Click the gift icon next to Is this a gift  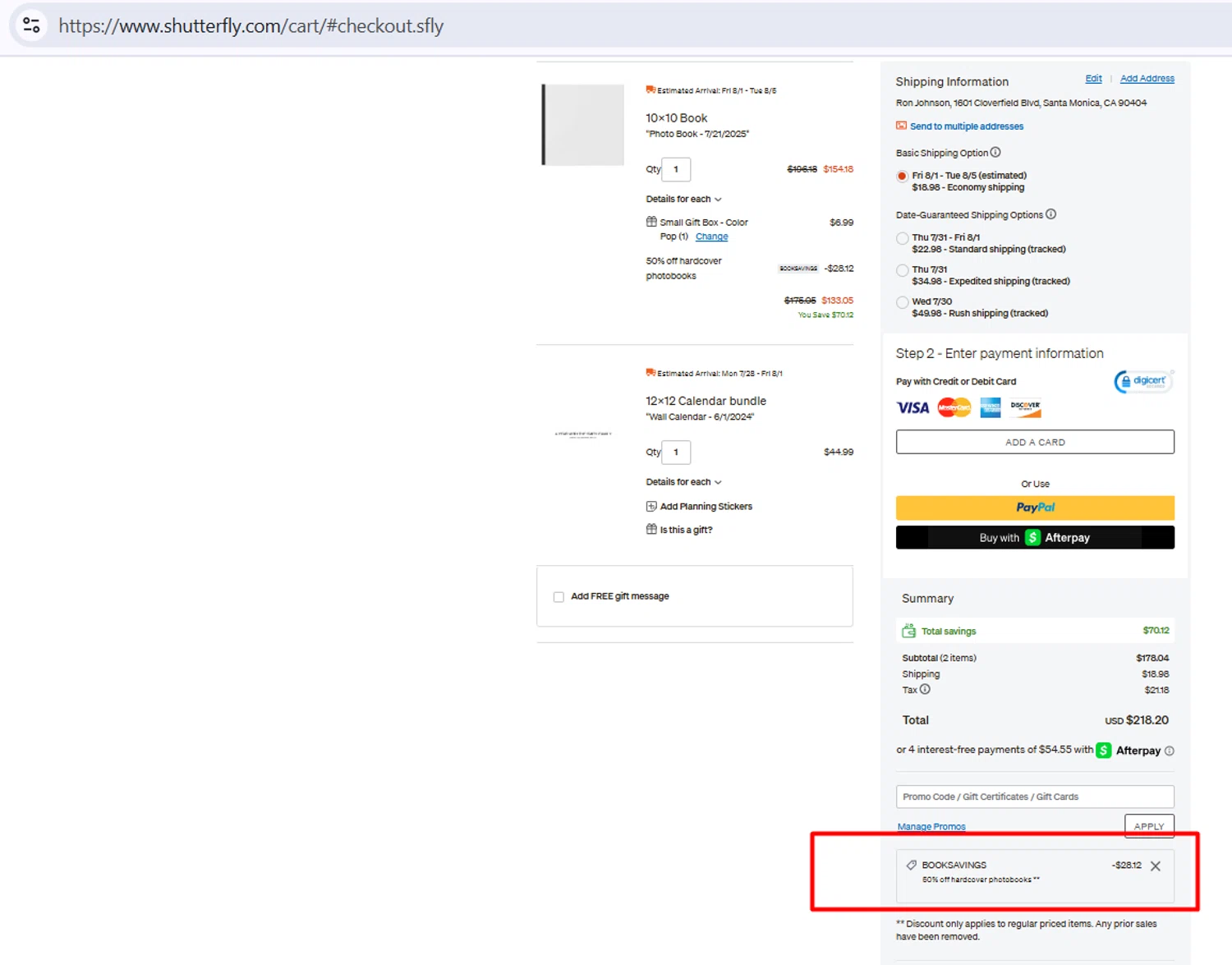pyautogui.click(x=651, y=530)
